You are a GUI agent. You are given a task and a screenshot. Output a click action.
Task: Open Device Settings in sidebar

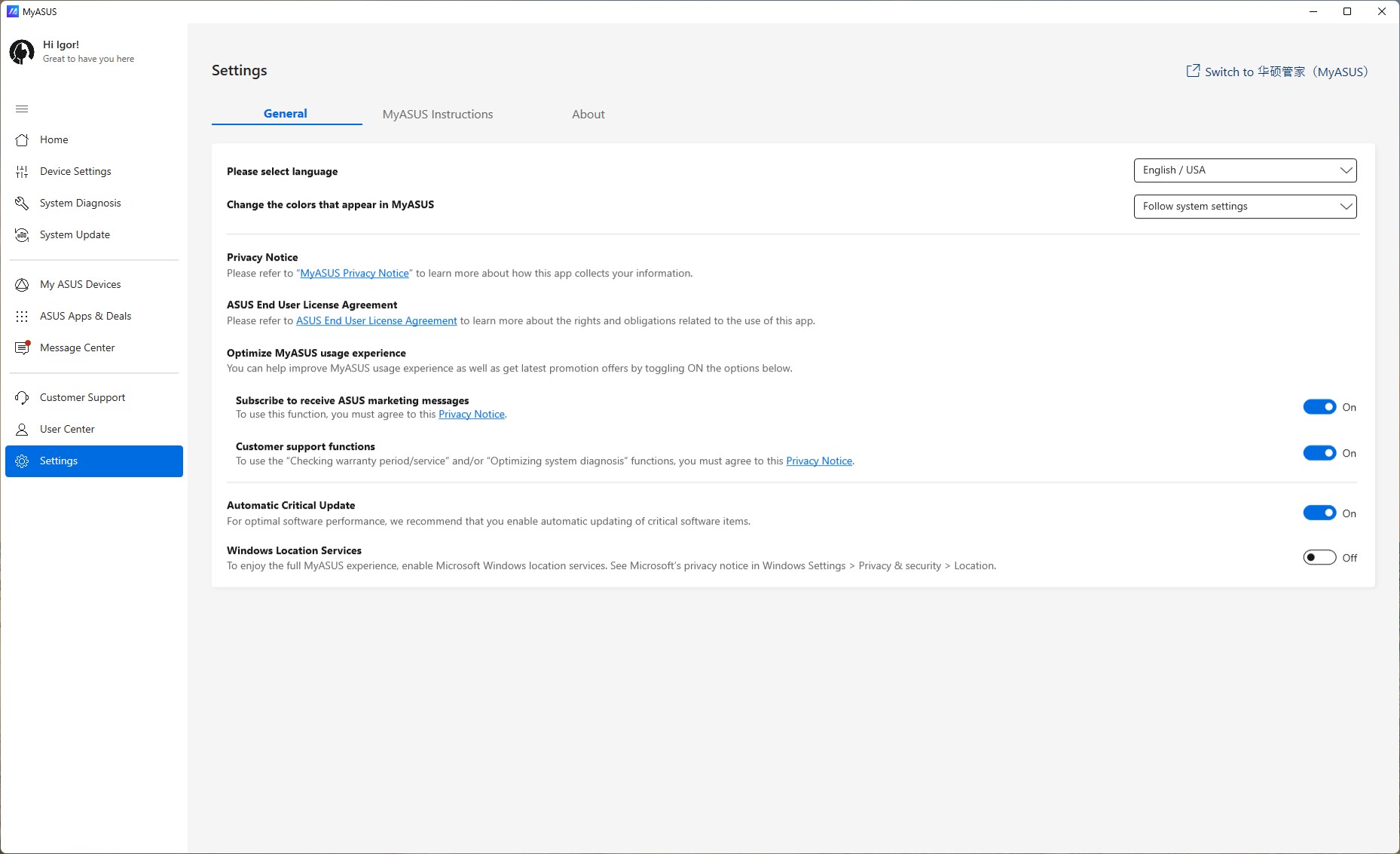coord(94,172)
